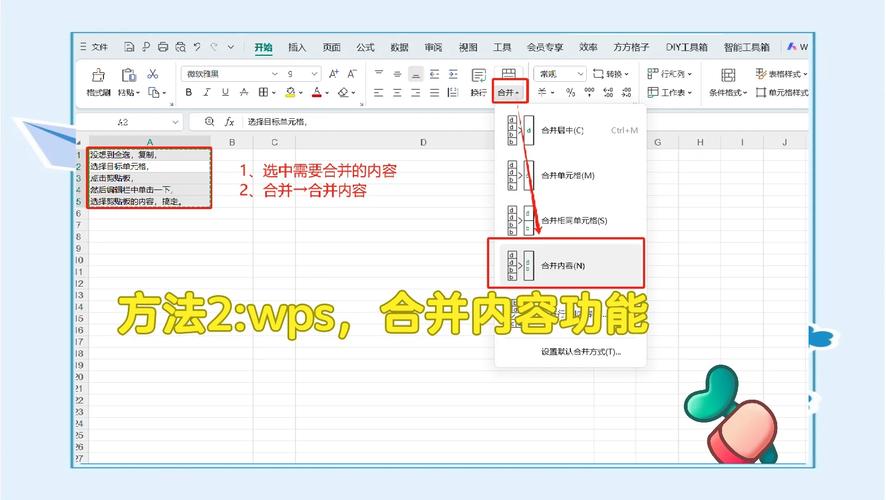Screen dimensions: 886x500
Task: Align text to bottom of cell
Action: tap(416, 74)
